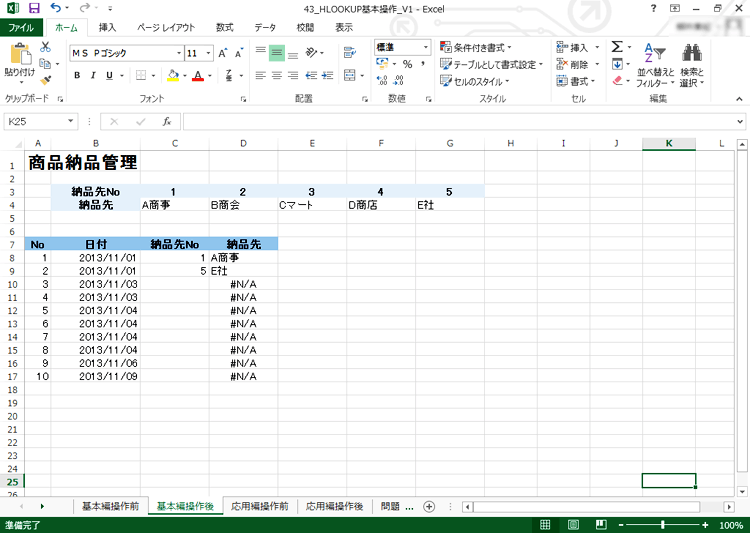750x533 pixels.
Task: Apply percent style format
Action: tap(408, 64)
